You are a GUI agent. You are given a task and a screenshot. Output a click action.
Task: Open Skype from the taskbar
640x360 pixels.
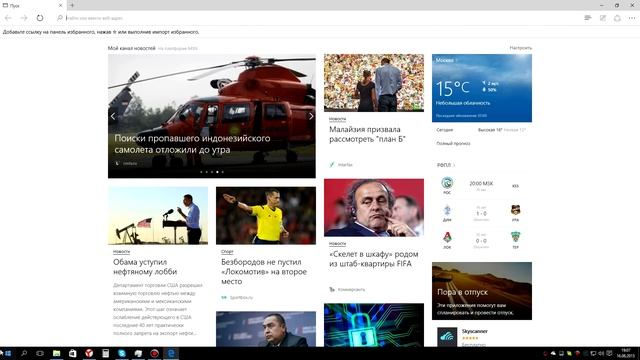(x=122, y=353)
